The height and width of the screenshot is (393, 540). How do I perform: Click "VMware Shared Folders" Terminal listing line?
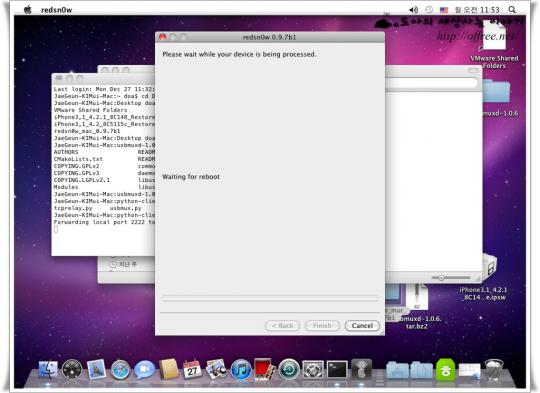91,110
